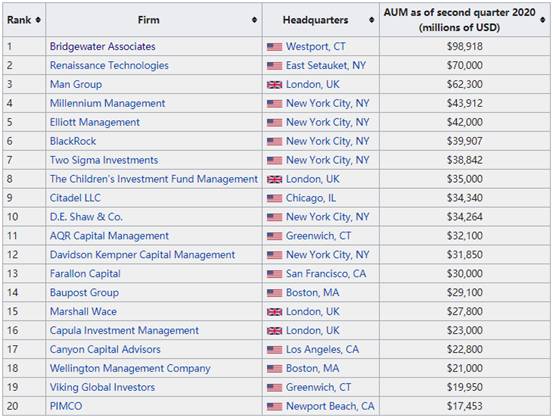Screen dimensions: 553x418
Task: Click the US flag beside Westport, CT
Action: click(274, 47)
